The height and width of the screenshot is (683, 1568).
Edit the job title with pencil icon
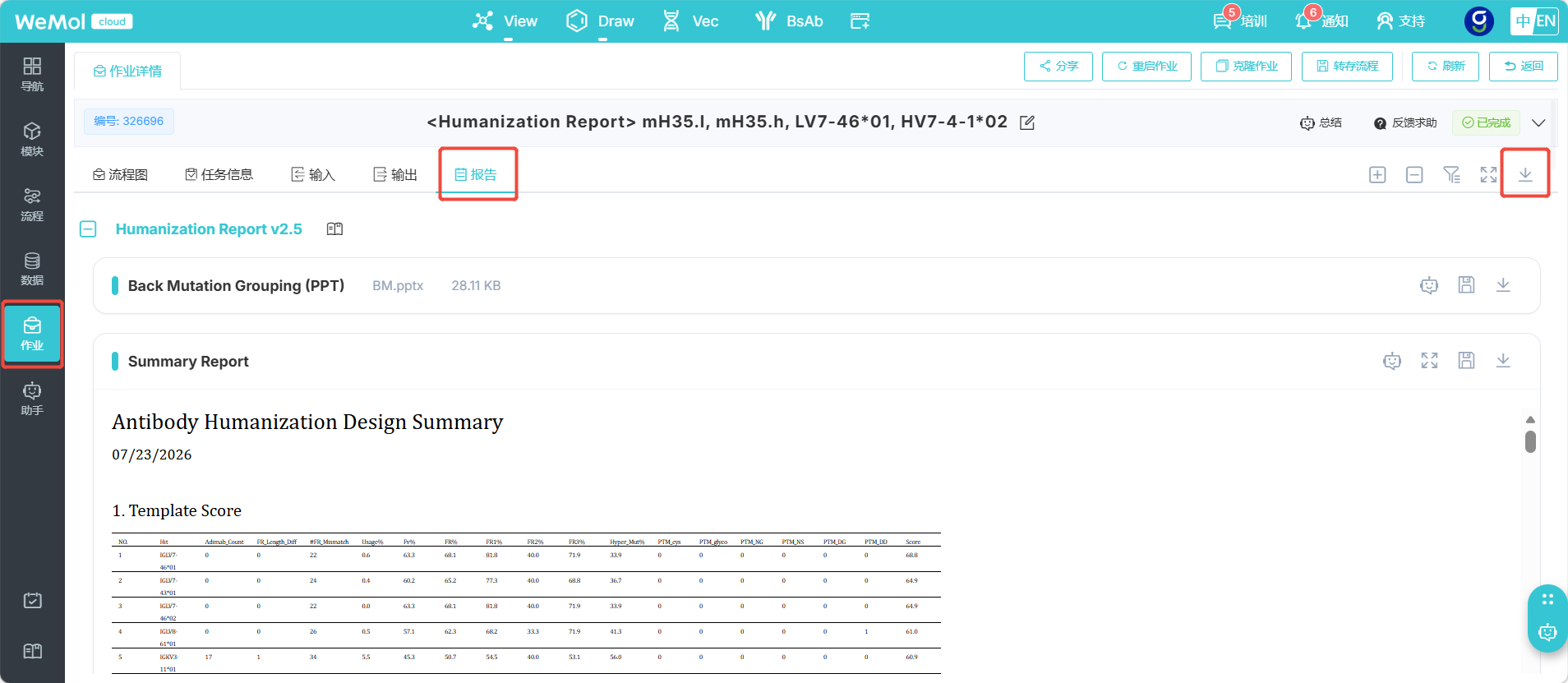tap(1027, 122)
